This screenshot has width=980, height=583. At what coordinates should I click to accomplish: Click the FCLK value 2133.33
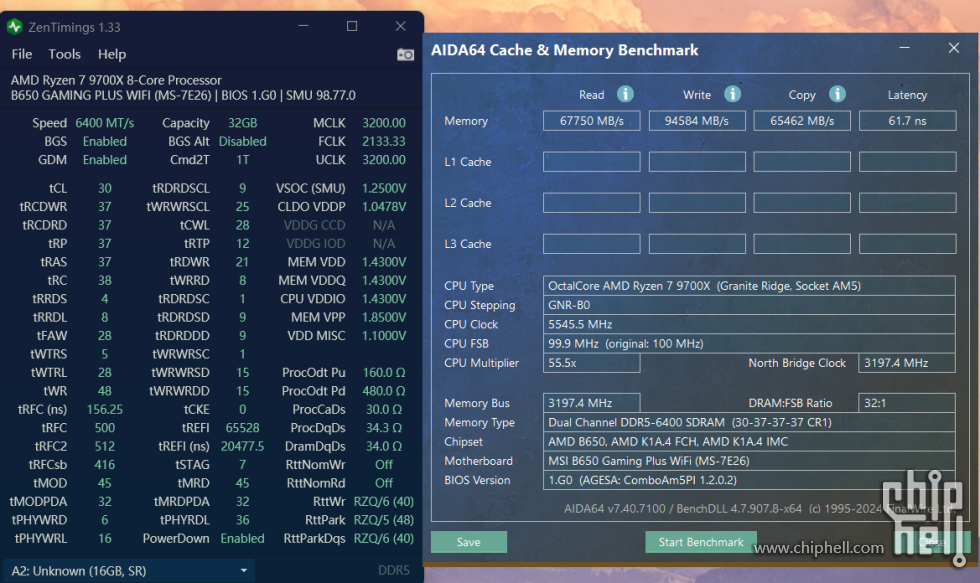[384, 142]
